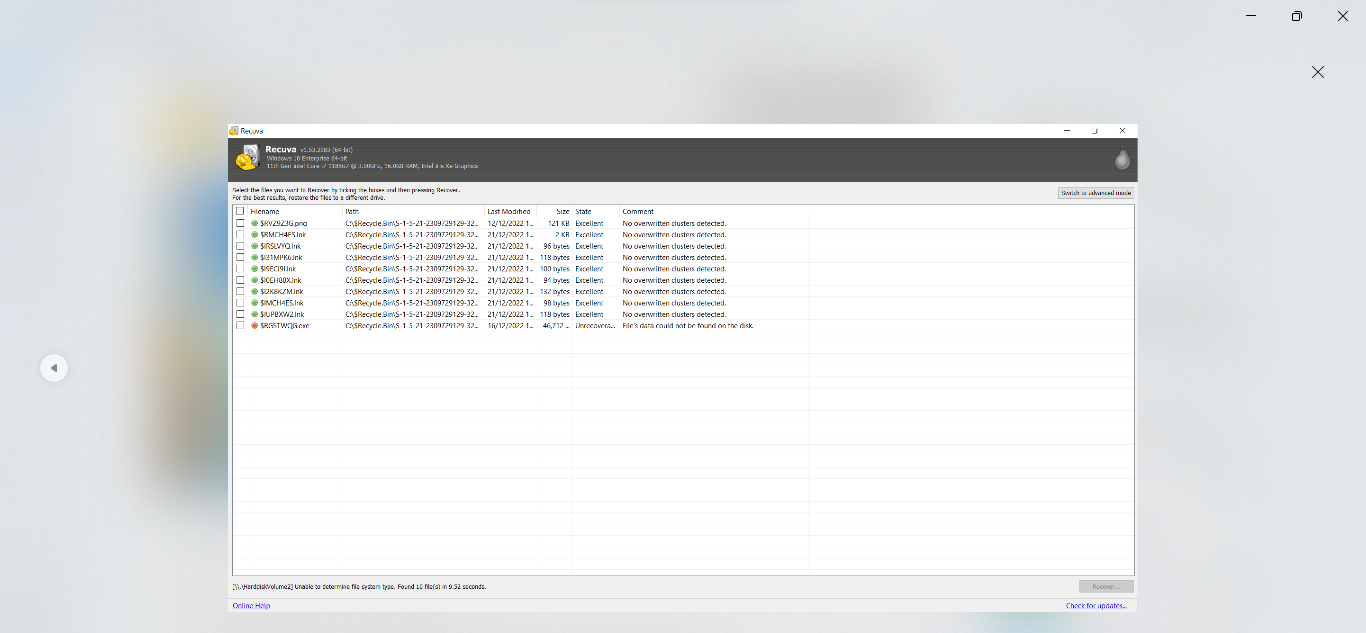Image resolution: width=1366 pixels, height=633 pixels.
Task: Click the 'File's data could not be found' comment
Action: pyautogui.click(x=688, y=325)
